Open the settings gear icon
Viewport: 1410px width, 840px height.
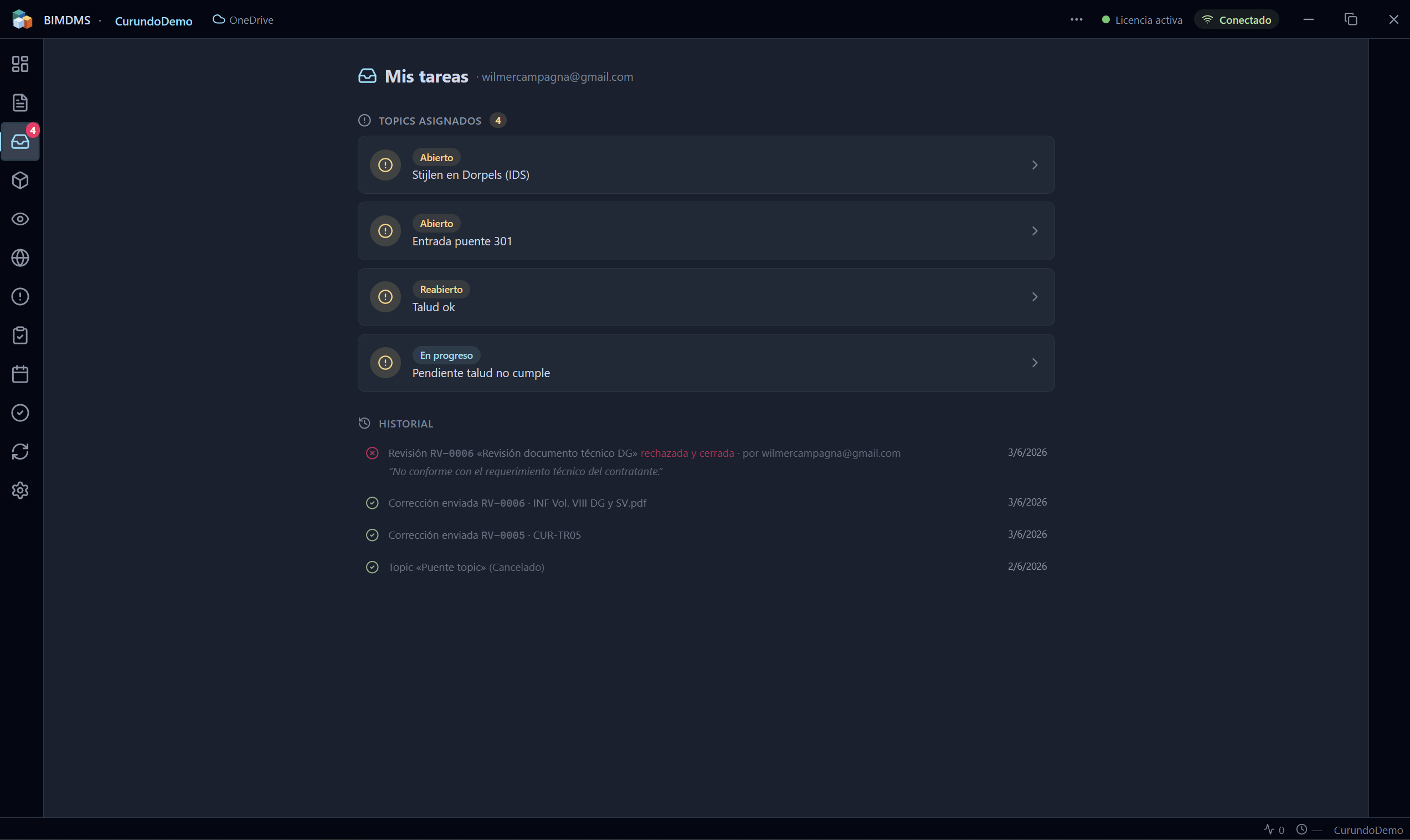point(20,491)
